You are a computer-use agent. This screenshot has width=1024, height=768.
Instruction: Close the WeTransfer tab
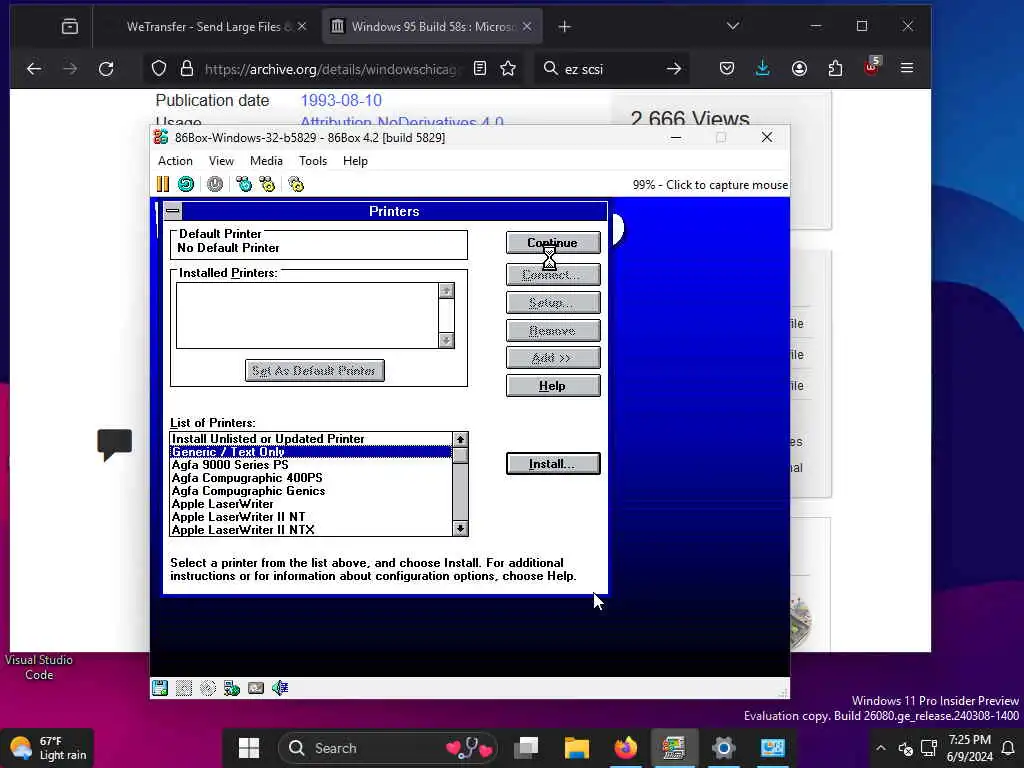point(302,26)
